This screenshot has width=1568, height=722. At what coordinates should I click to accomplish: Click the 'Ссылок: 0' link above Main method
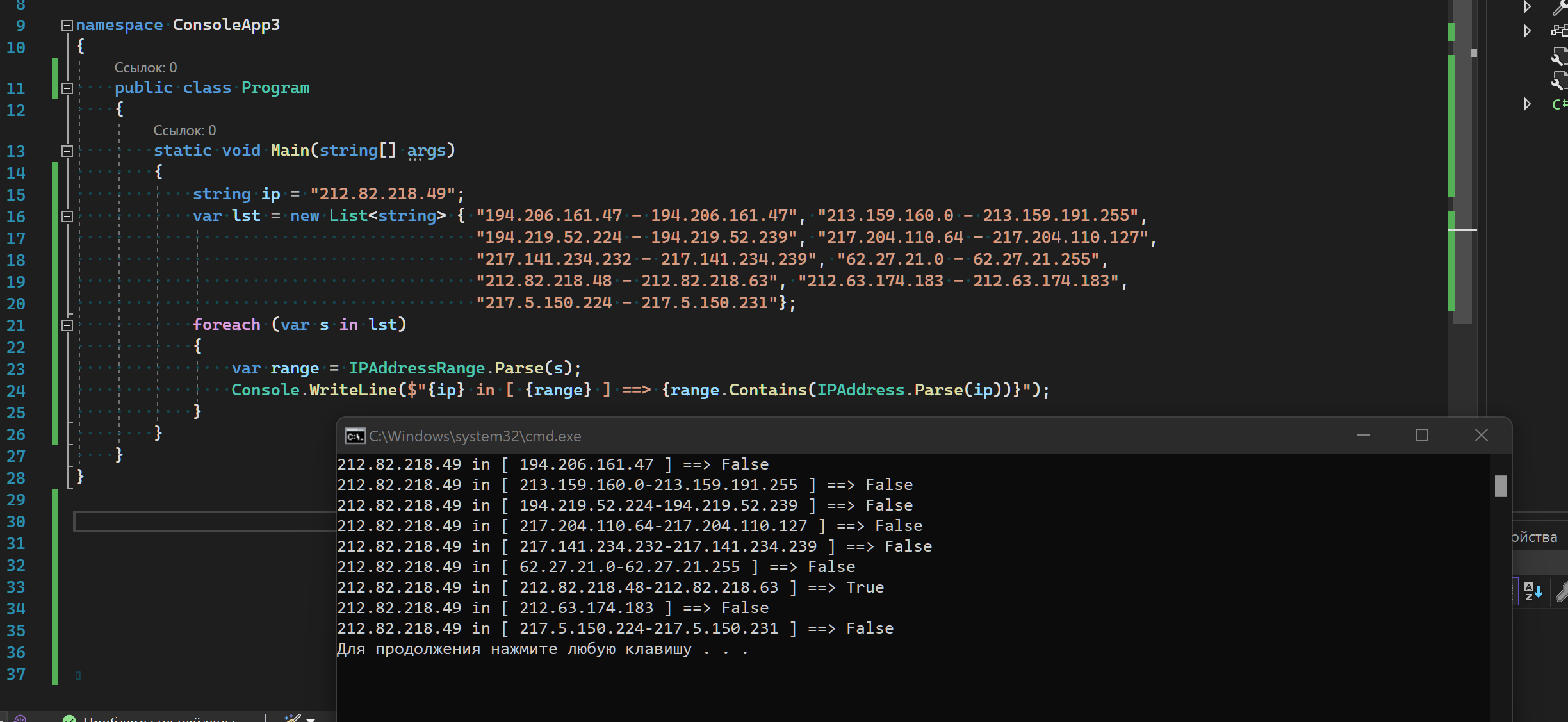coord(184,131)
